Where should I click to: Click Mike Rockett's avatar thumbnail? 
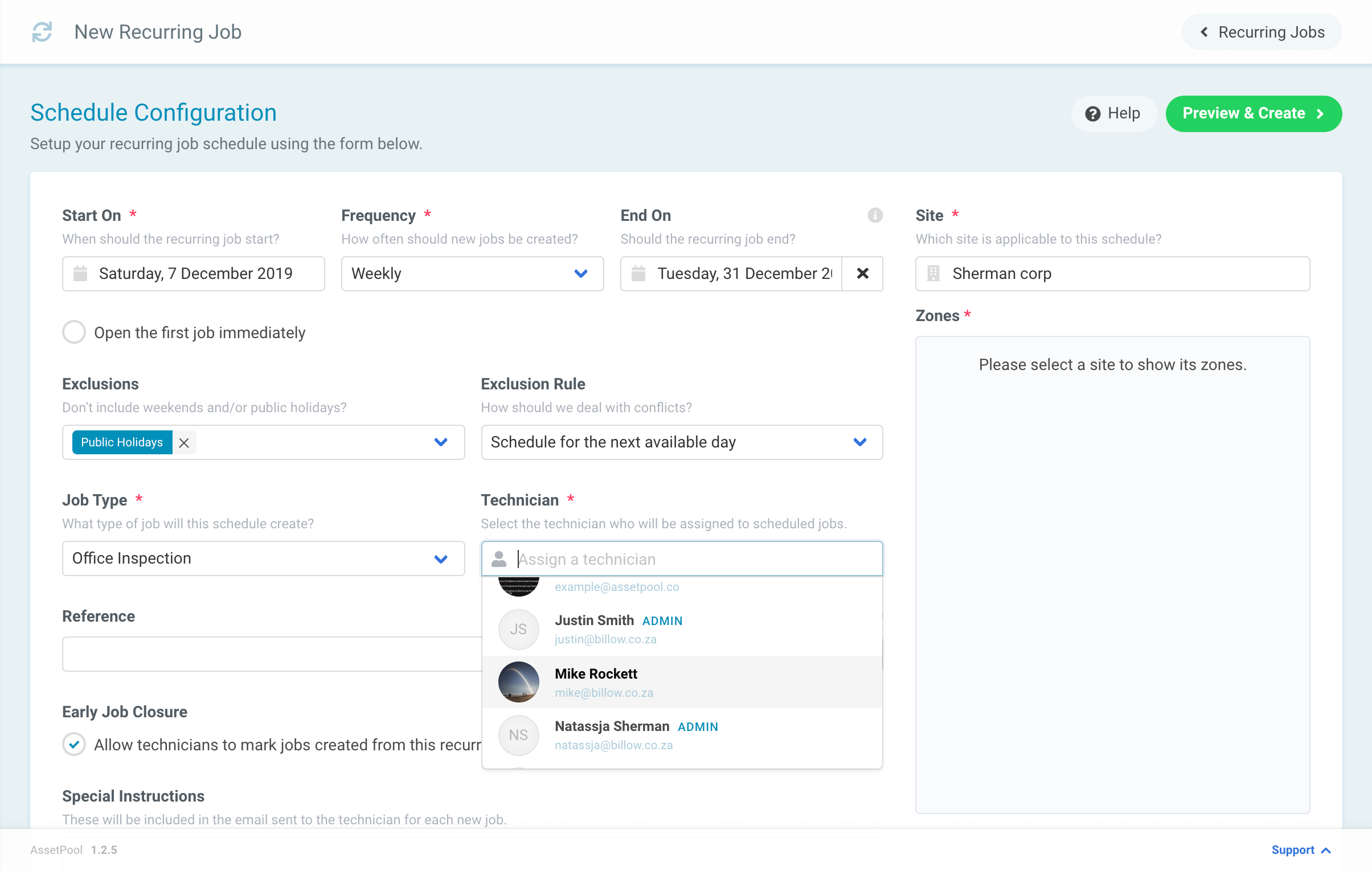point(518,683)
